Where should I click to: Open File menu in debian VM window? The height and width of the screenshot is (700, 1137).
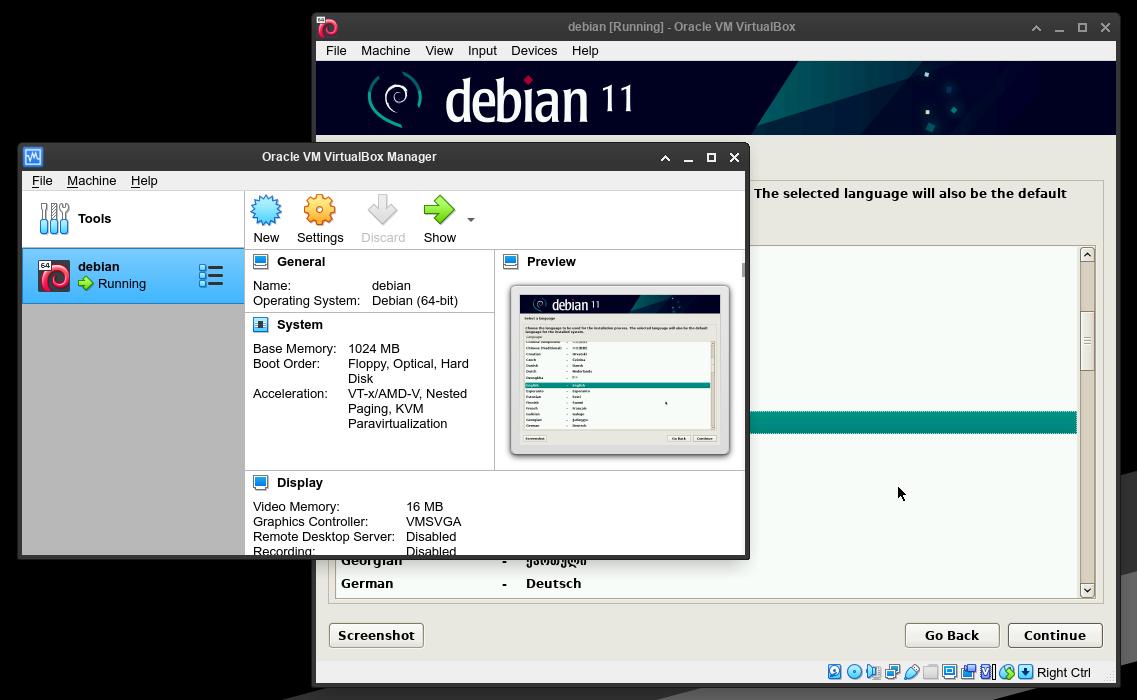click(336, 51)
